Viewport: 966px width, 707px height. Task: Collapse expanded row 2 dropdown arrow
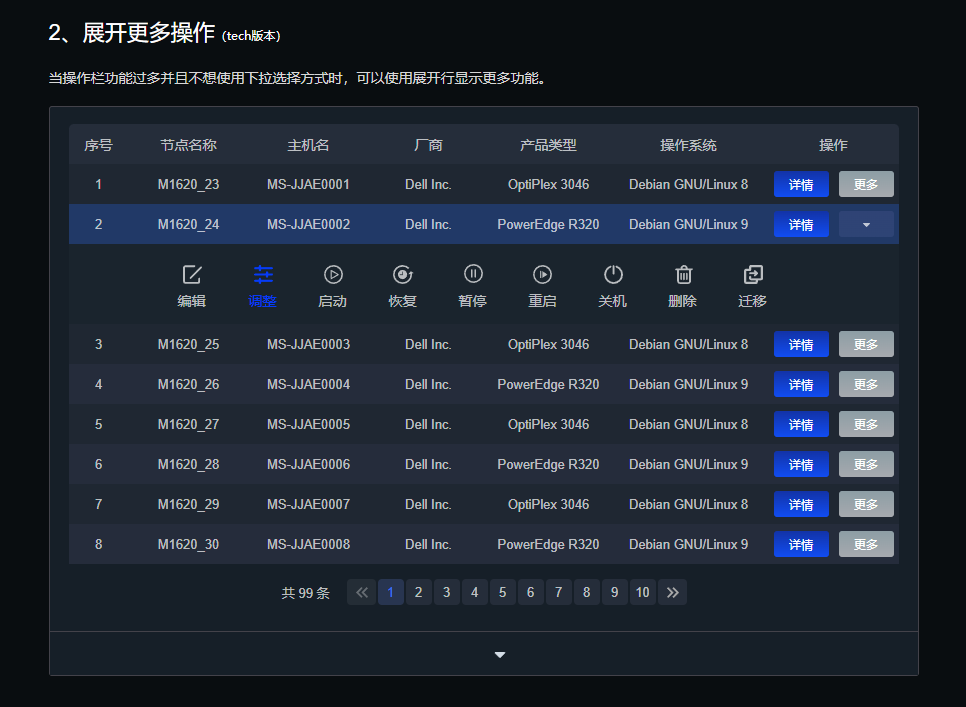pyautogui.click(x=866, y=225)
